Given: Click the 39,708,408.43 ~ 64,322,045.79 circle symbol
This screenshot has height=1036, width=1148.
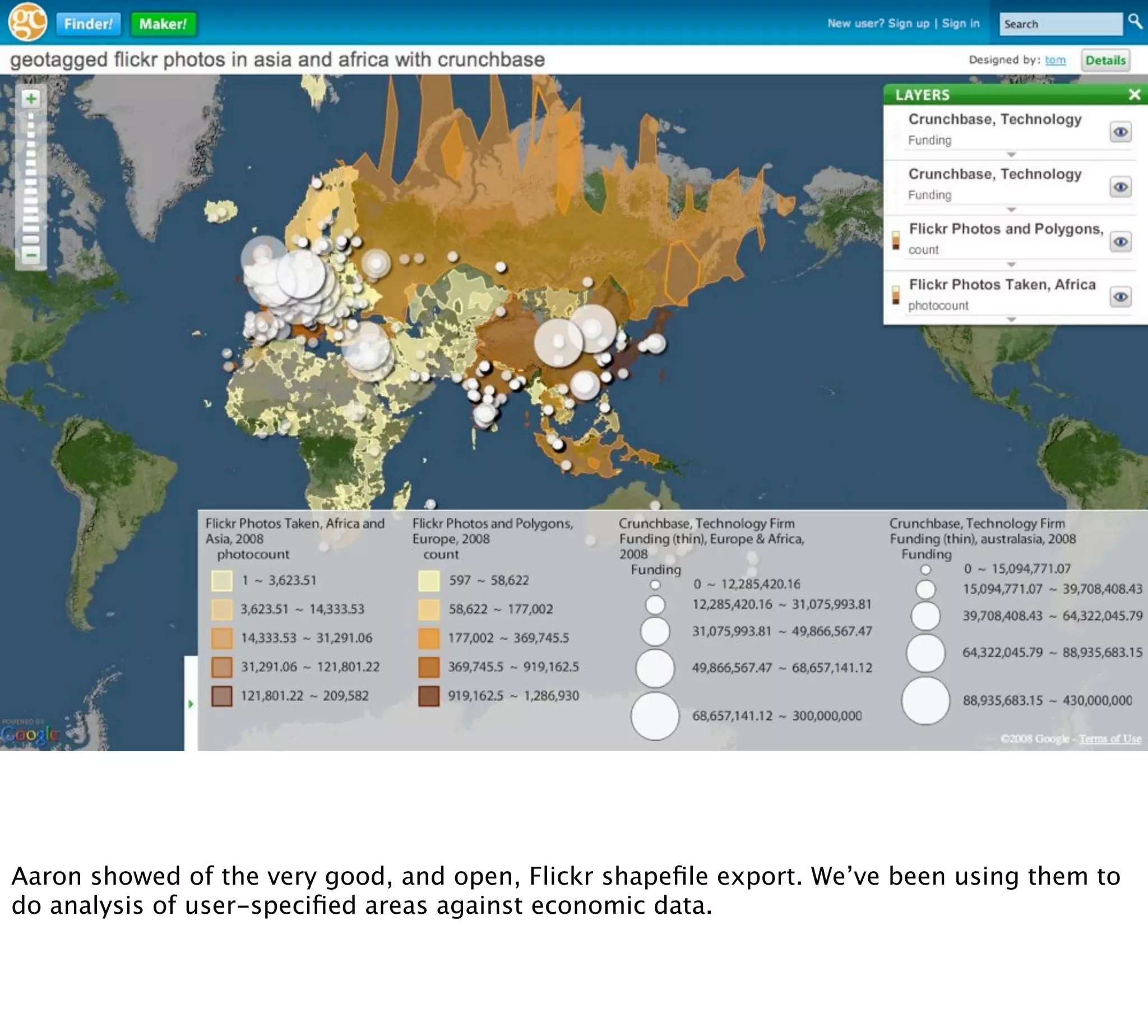Looking at the screenshot, I should tap(925, 616).
